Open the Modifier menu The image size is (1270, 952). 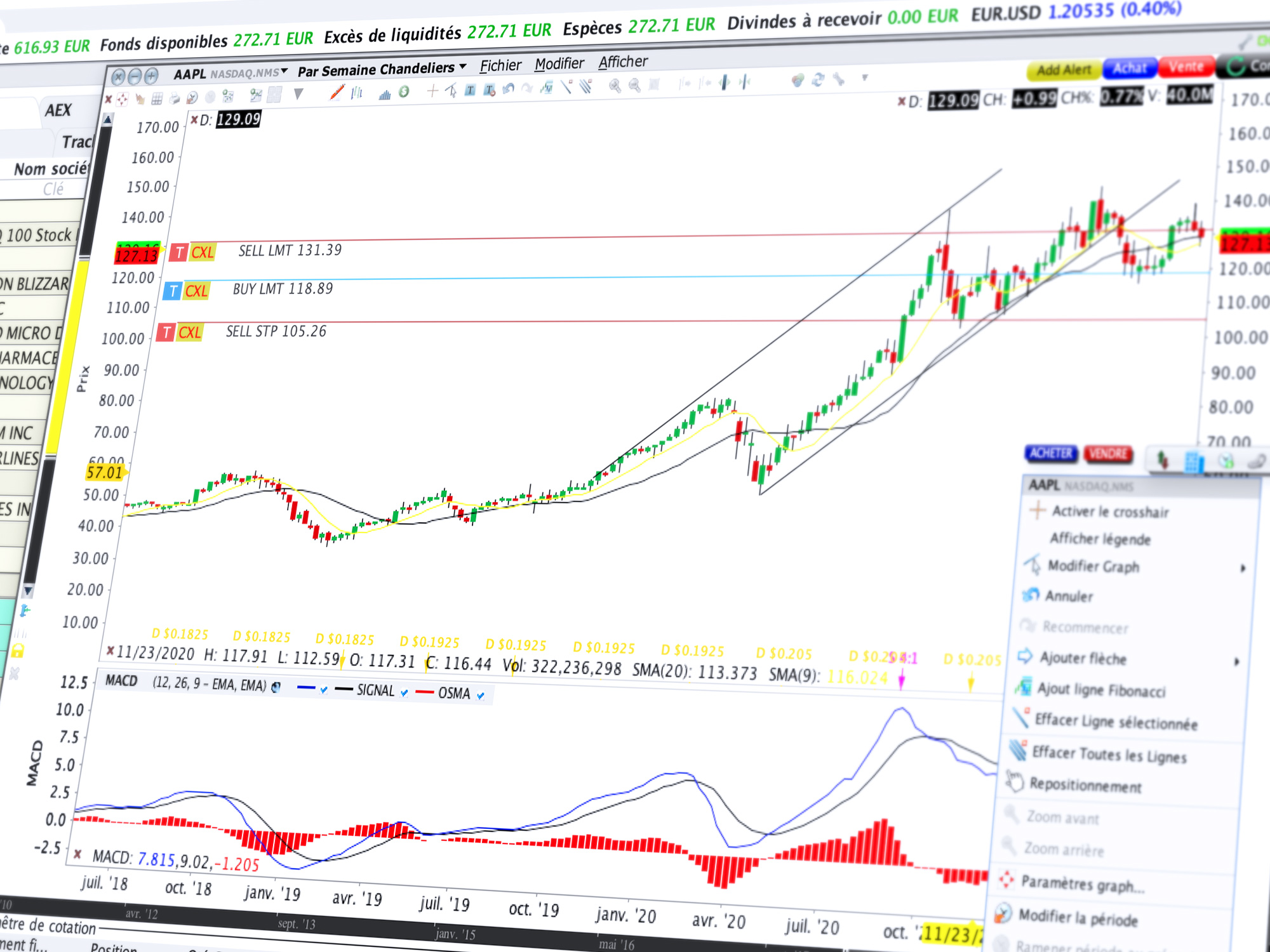(x=559, y=63)
